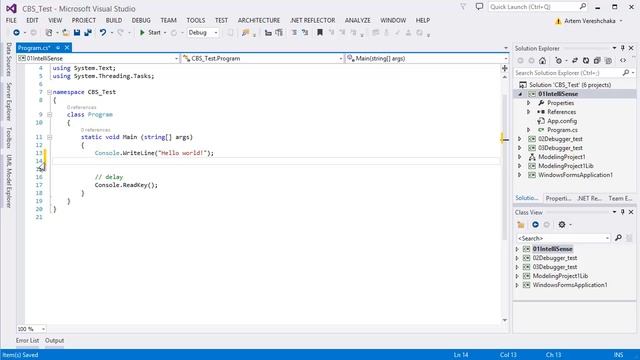
Task: Open the ARCHITECTURE menu
Action: point(259,20)
